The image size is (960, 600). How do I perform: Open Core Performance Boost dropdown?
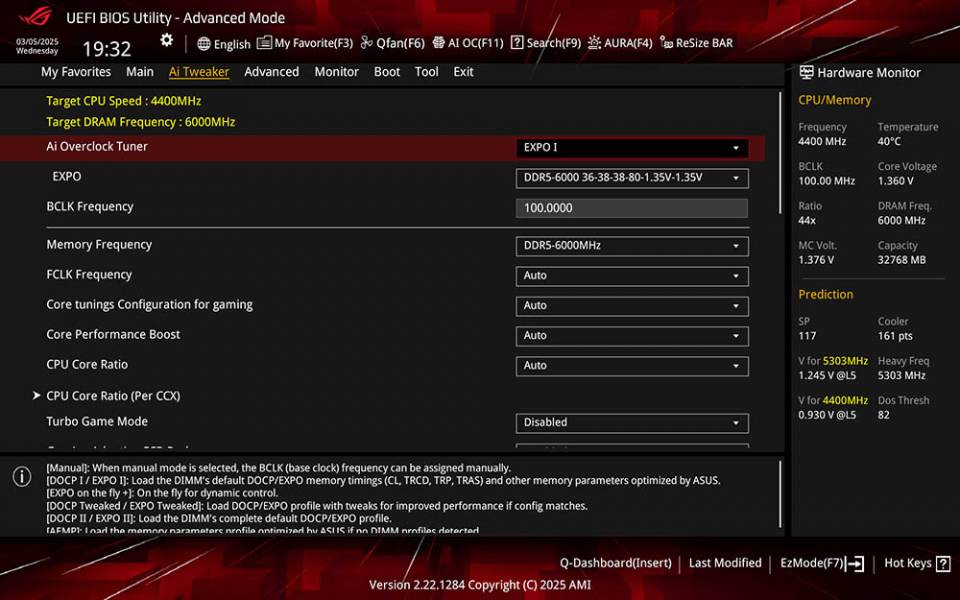pos(632,336)
